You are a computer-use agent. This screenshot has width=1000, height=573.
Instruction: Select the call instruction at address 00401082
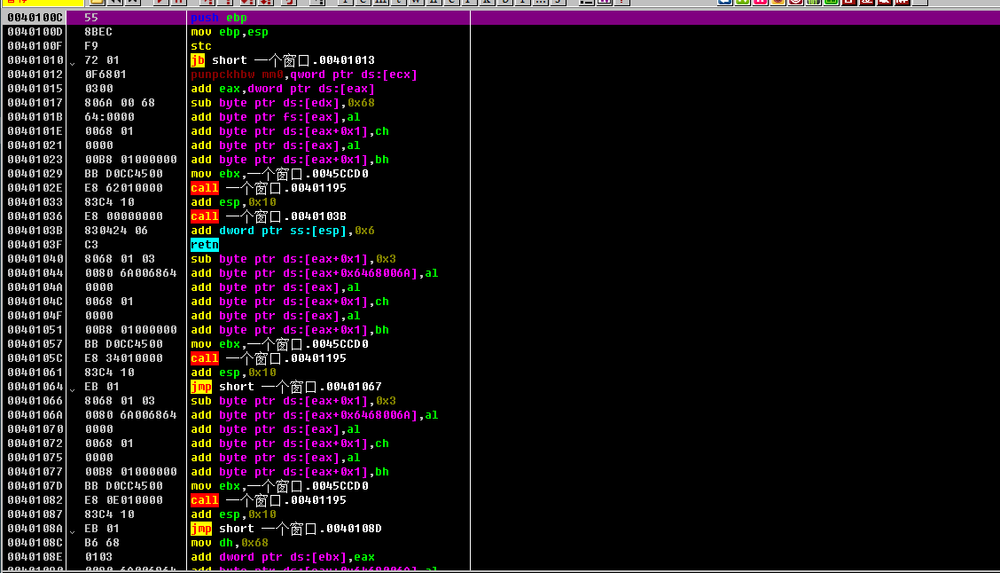[268, 500]
